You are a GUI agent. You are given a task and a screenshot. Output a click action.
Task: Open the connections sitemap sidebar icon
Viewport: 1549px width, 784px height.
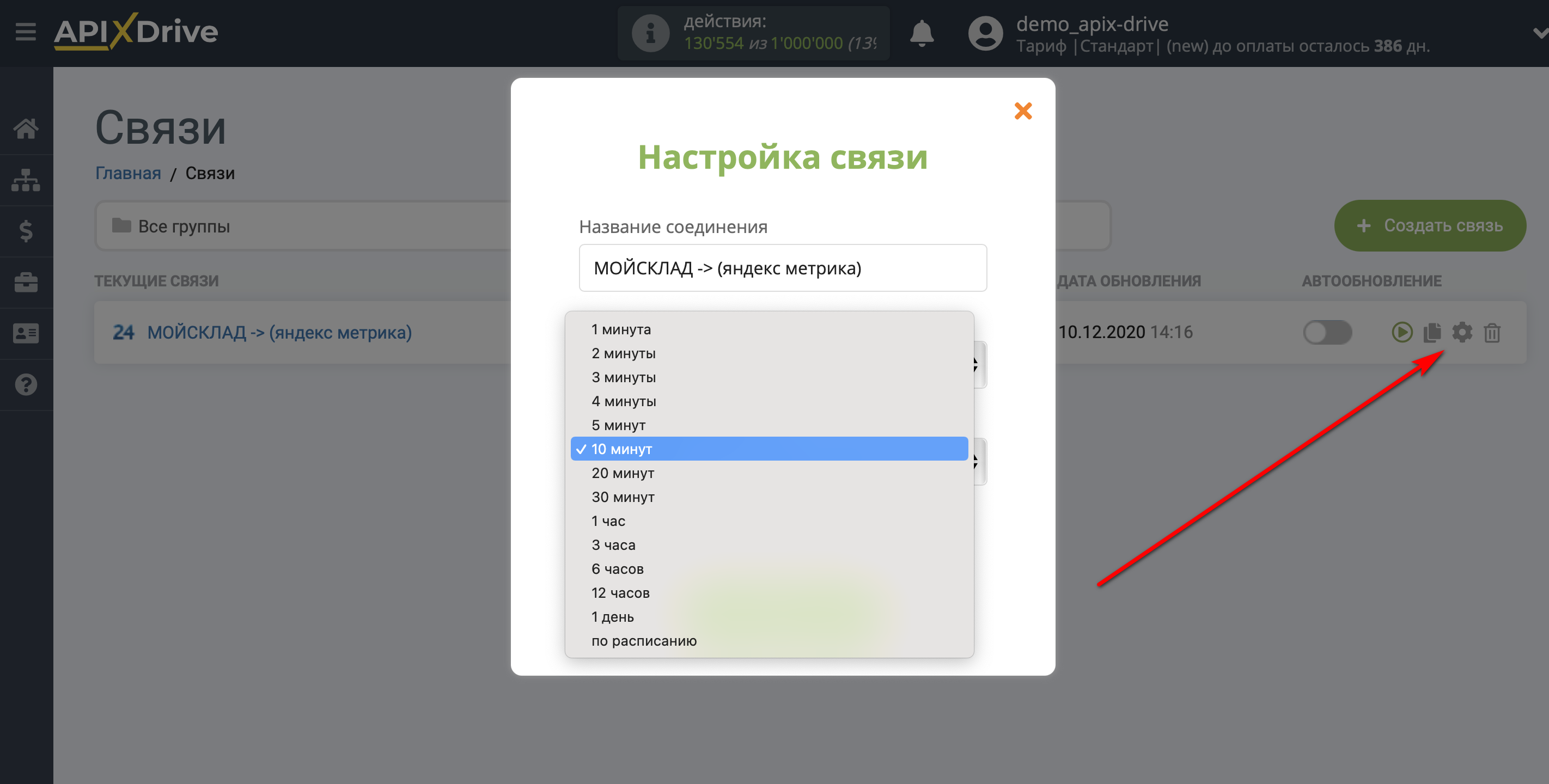[x=26, y=180]
